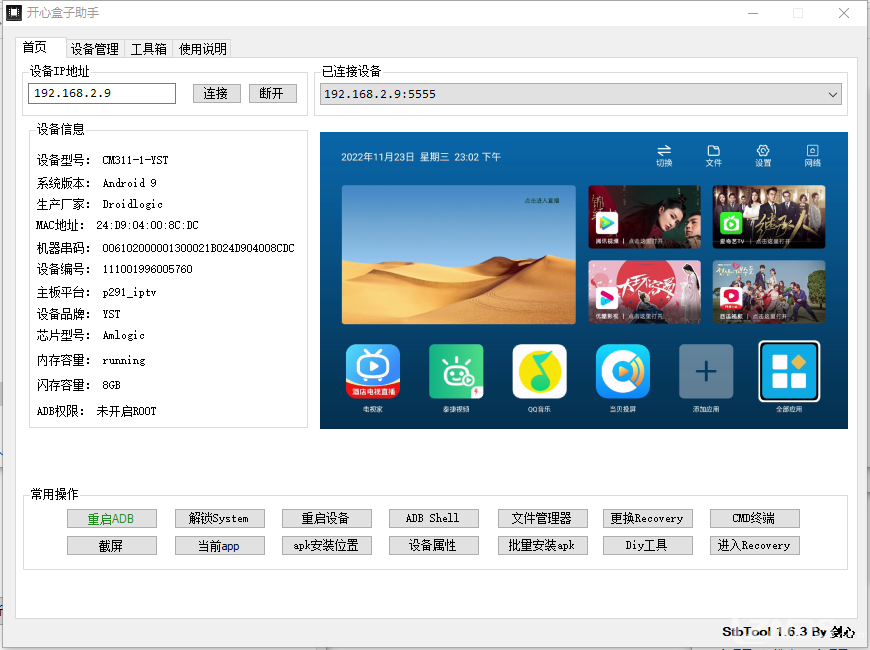Open the CMD终端 button
Image resolution: width=870 pixels, height=650 pixels.
755,518
